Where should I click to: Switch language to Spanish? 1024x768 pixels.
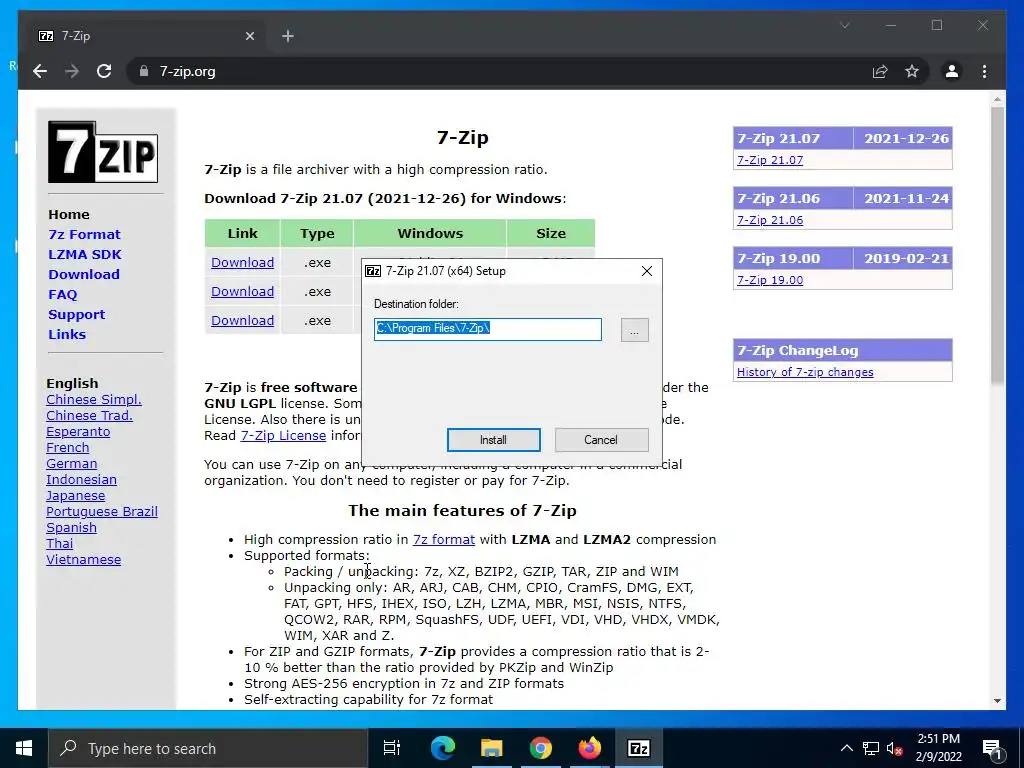tap(72, 528)
